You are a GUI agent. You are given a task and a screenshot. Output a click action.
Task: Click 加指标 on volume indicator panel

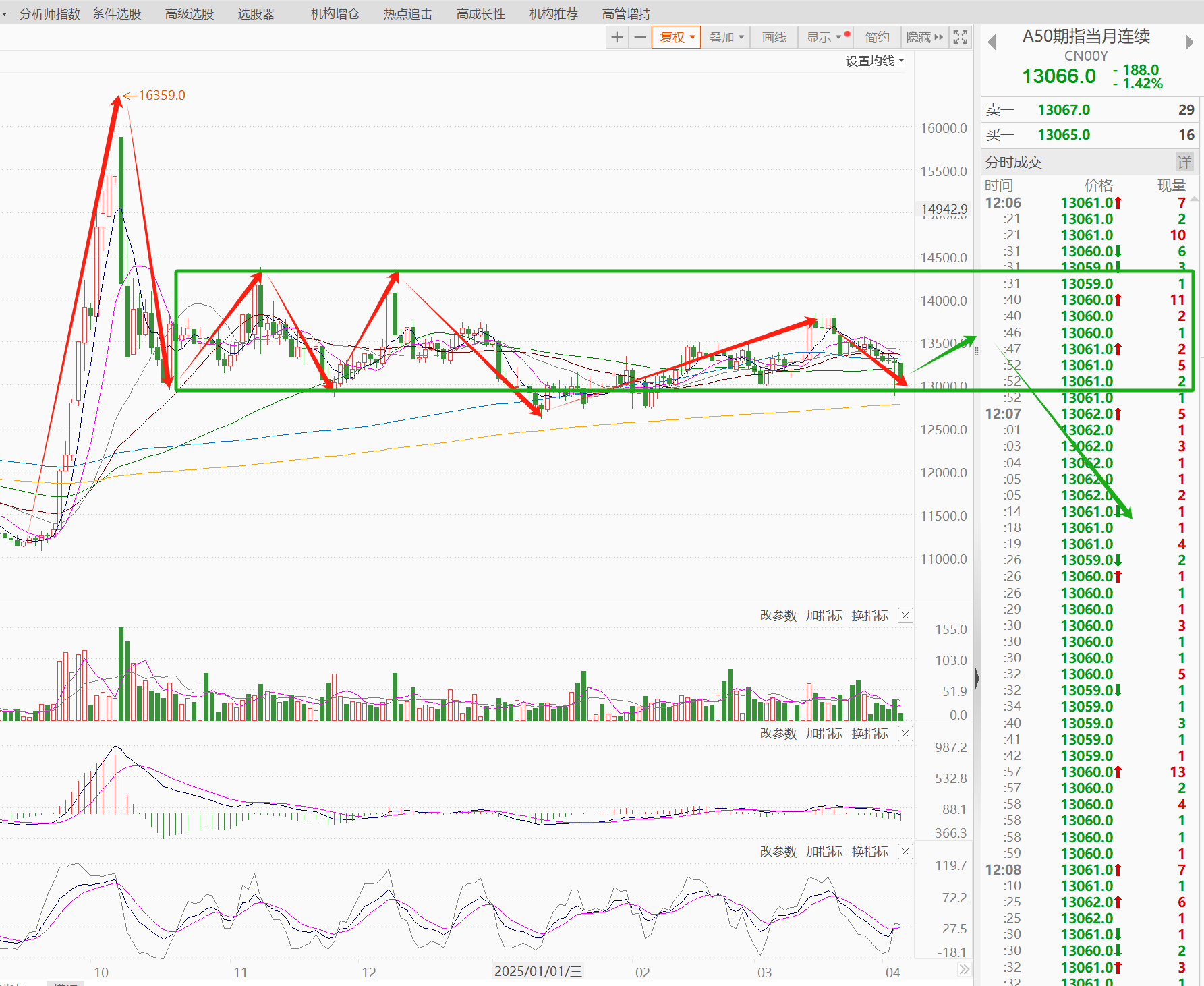824,616
